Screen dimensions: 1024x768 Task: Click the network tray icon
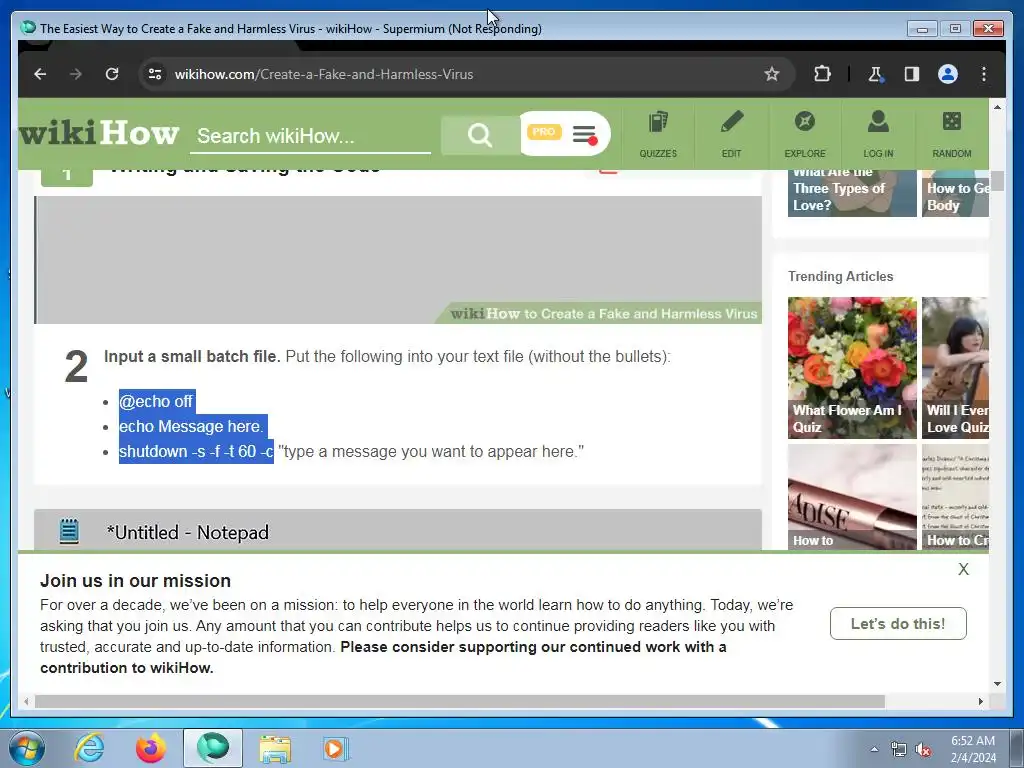point(899,749)
